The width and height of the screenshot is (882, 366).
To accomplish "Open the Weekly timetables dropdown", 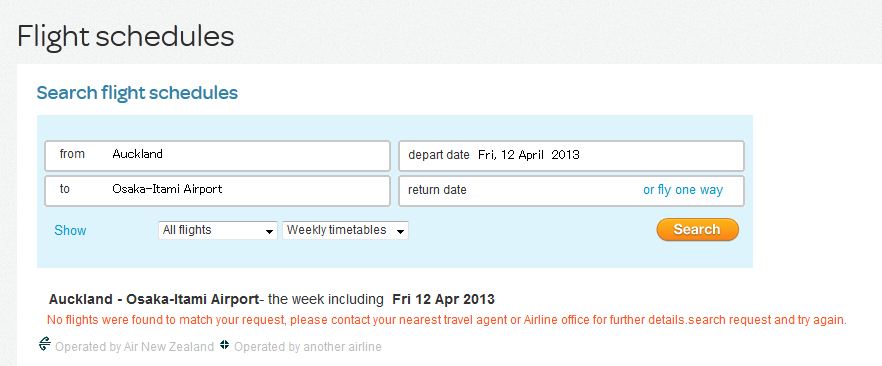I will point(345,230).
